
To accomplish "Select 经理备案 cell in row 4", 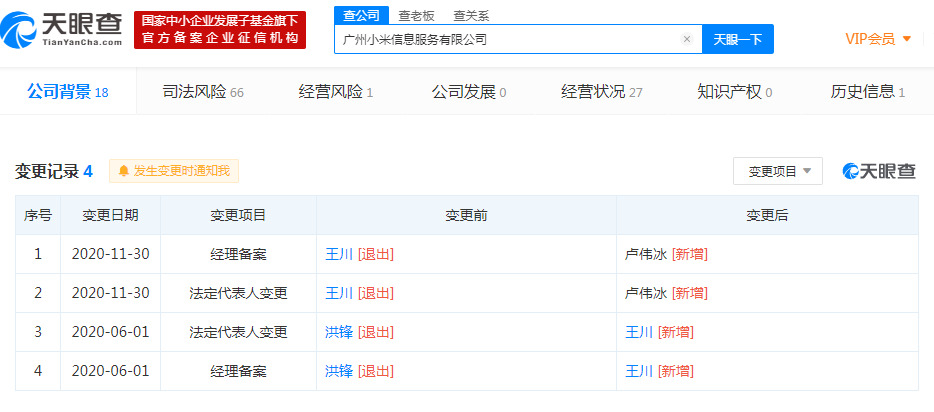I will 238,372.
